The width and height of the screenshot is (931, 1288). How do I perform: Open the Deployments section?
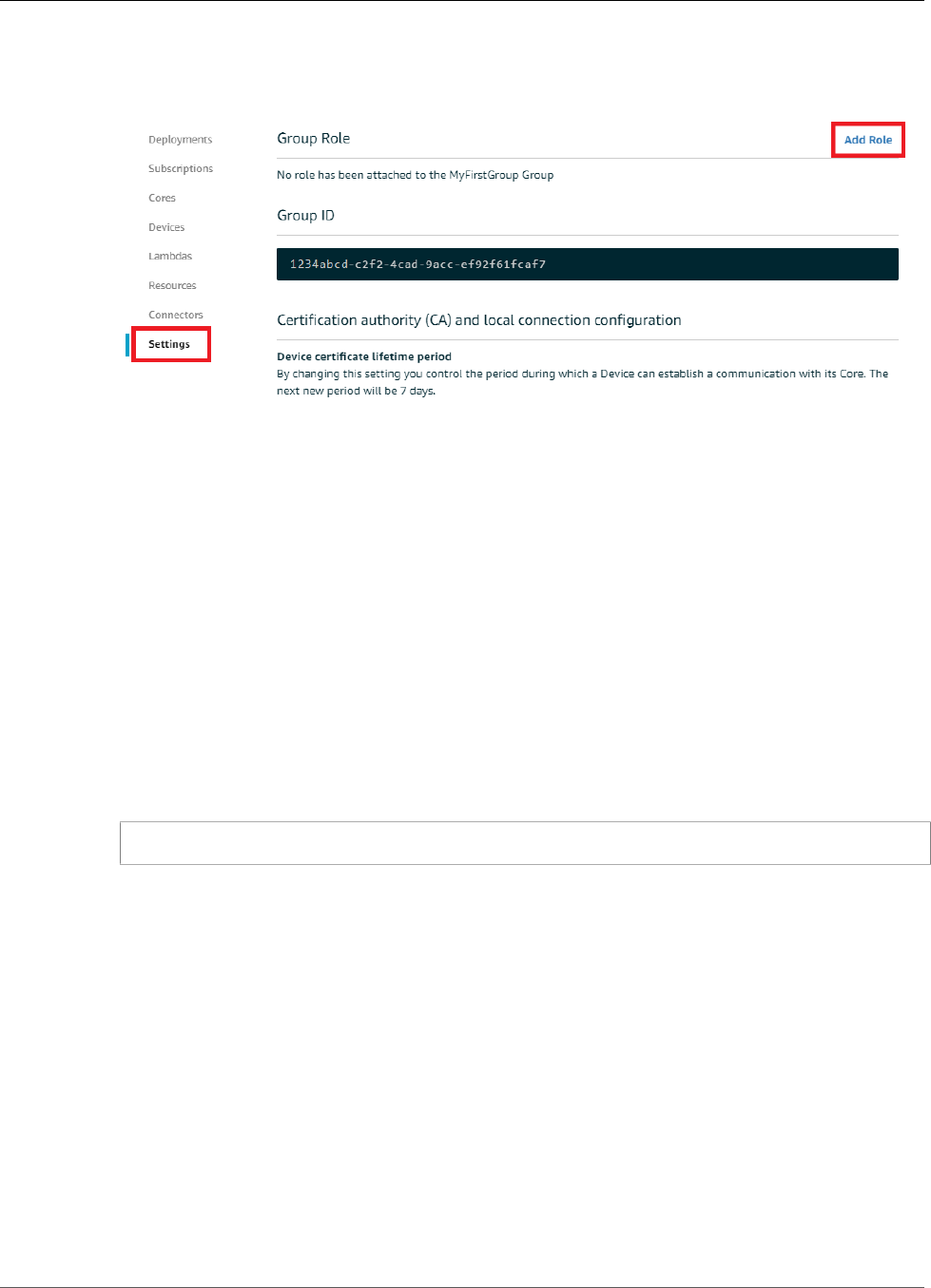pos(180,140)
